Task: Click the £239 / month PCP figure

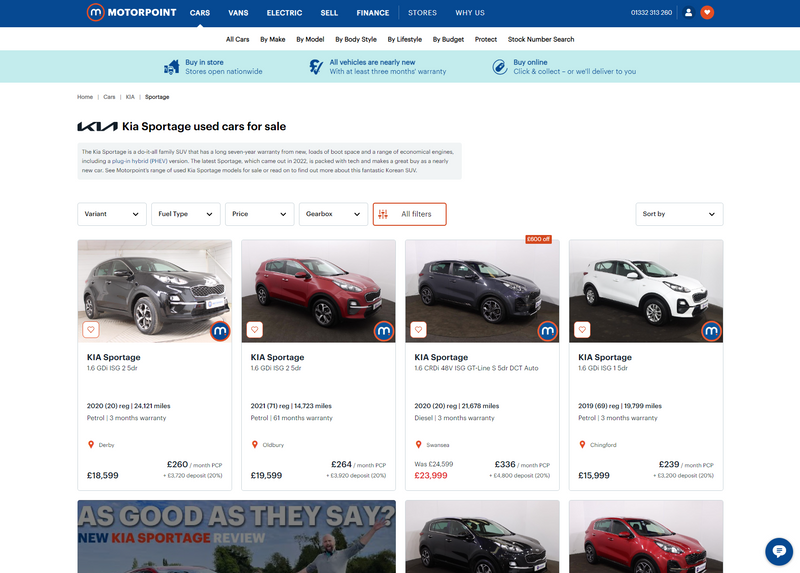Action: (x=686, y=464)
